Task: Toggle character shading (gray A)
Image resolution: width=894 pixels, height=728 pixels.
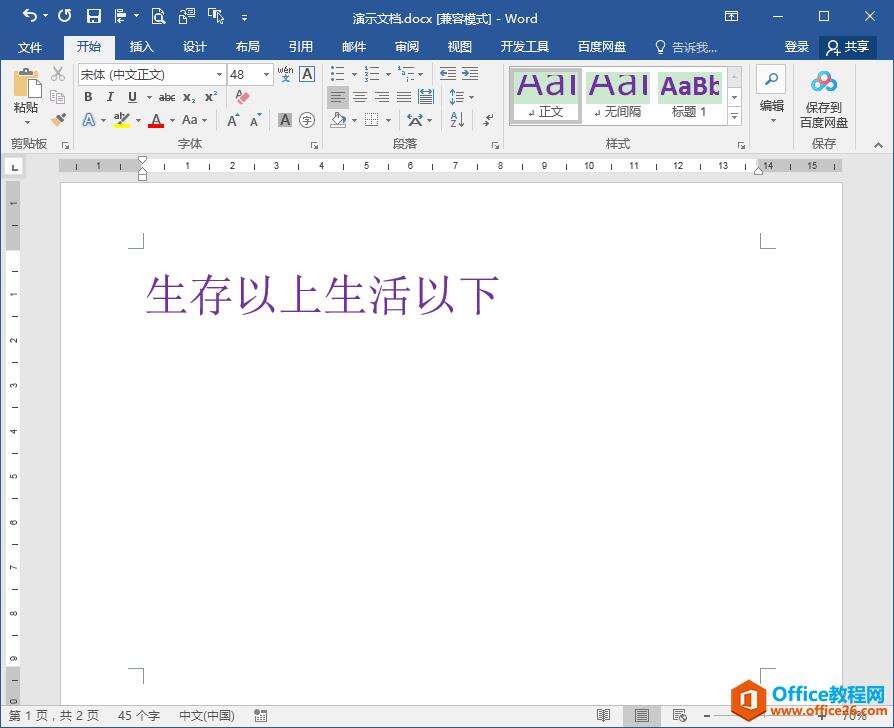Action: 285,120
